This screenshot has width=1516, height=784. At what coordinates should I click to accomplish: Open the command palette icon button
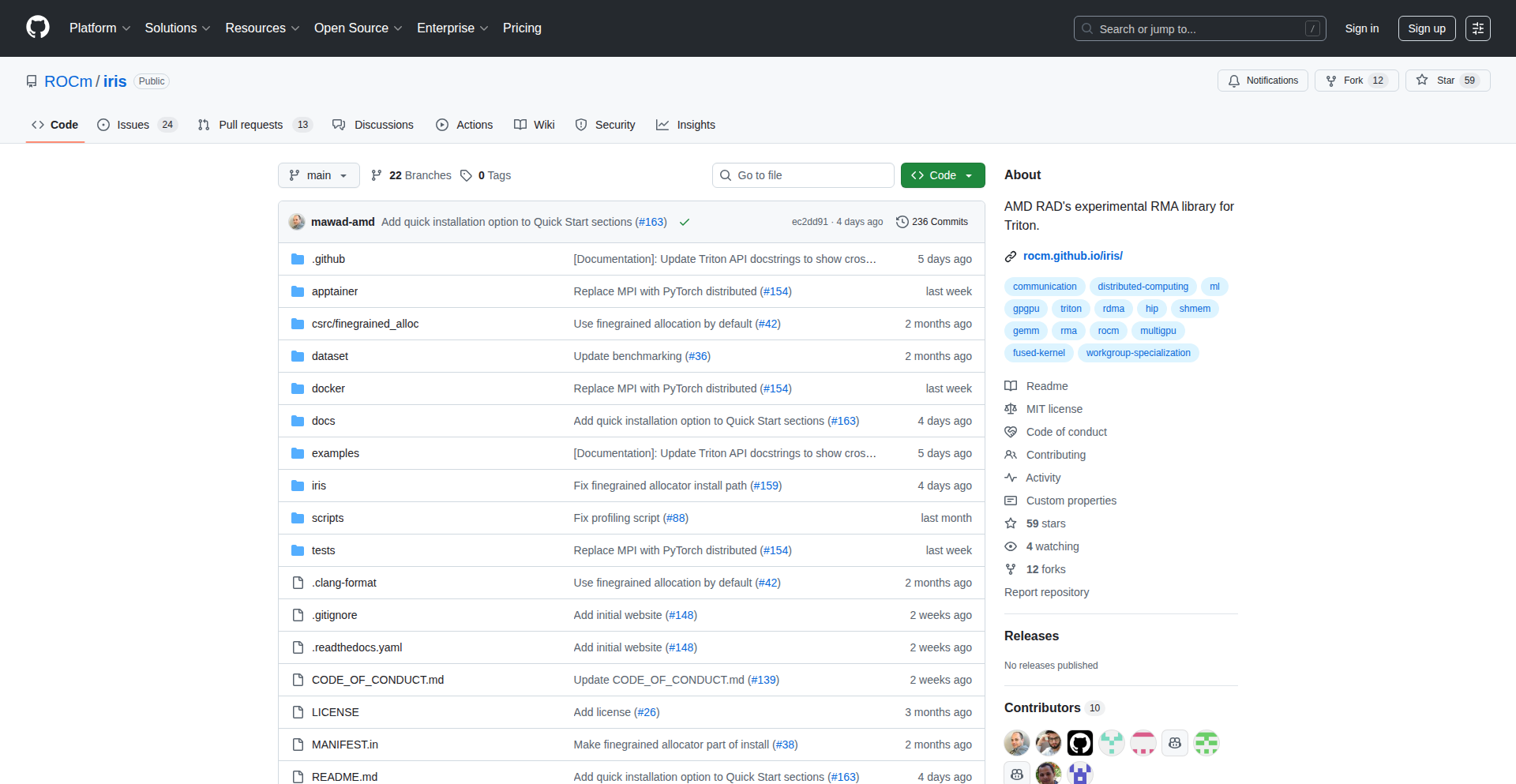coord(1478,28)
